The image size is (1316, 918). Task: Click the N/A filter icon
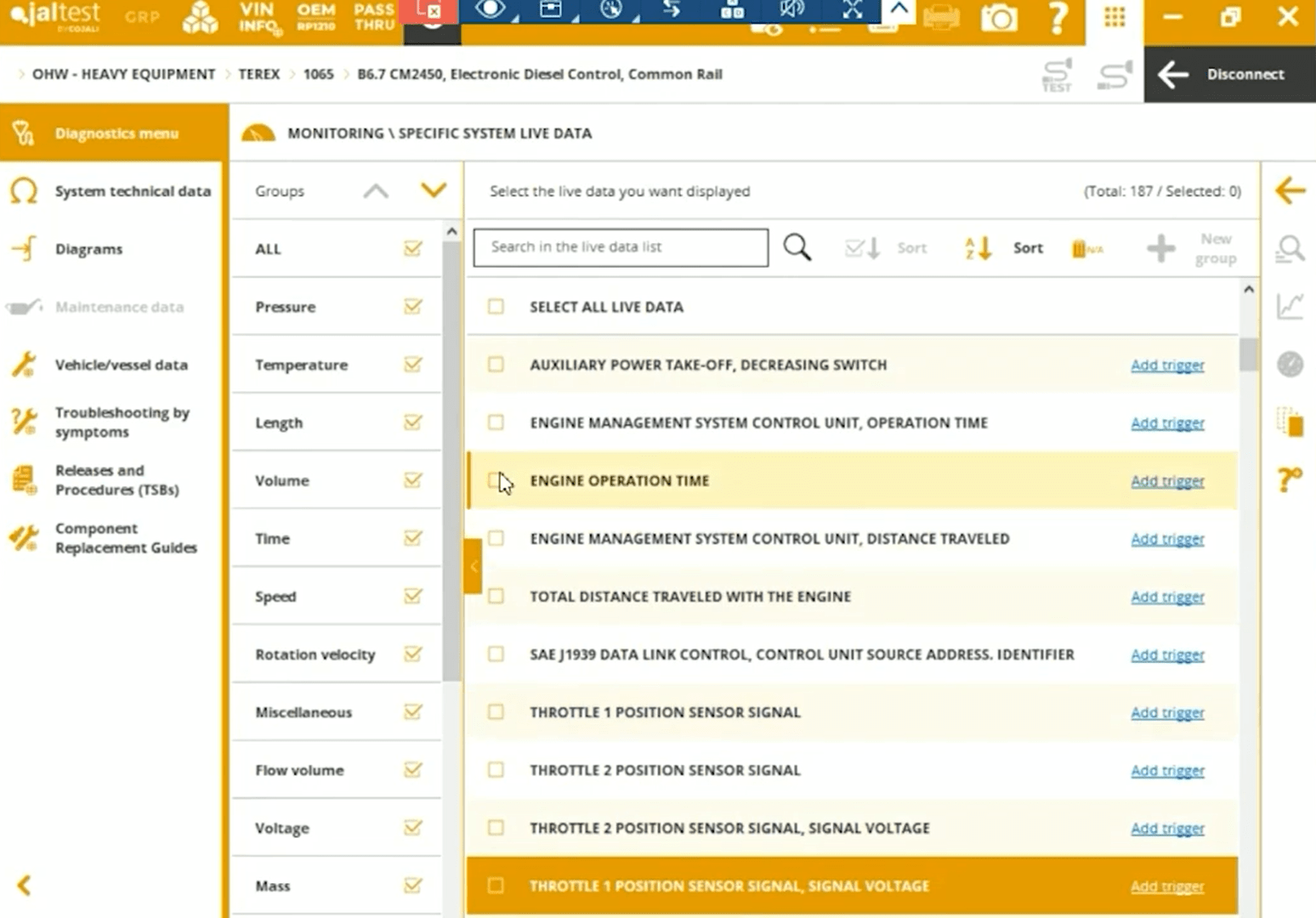click(1087, 249)
